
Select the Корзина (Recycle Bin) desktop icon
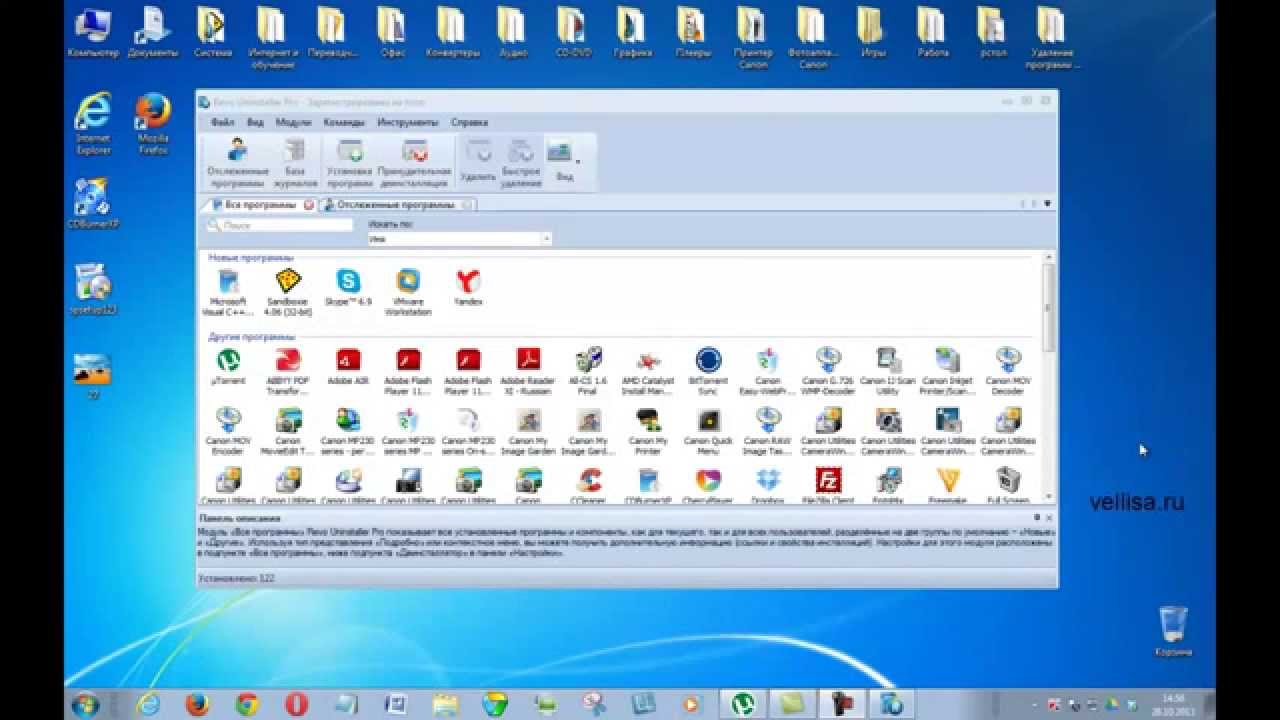point(1173,631)
